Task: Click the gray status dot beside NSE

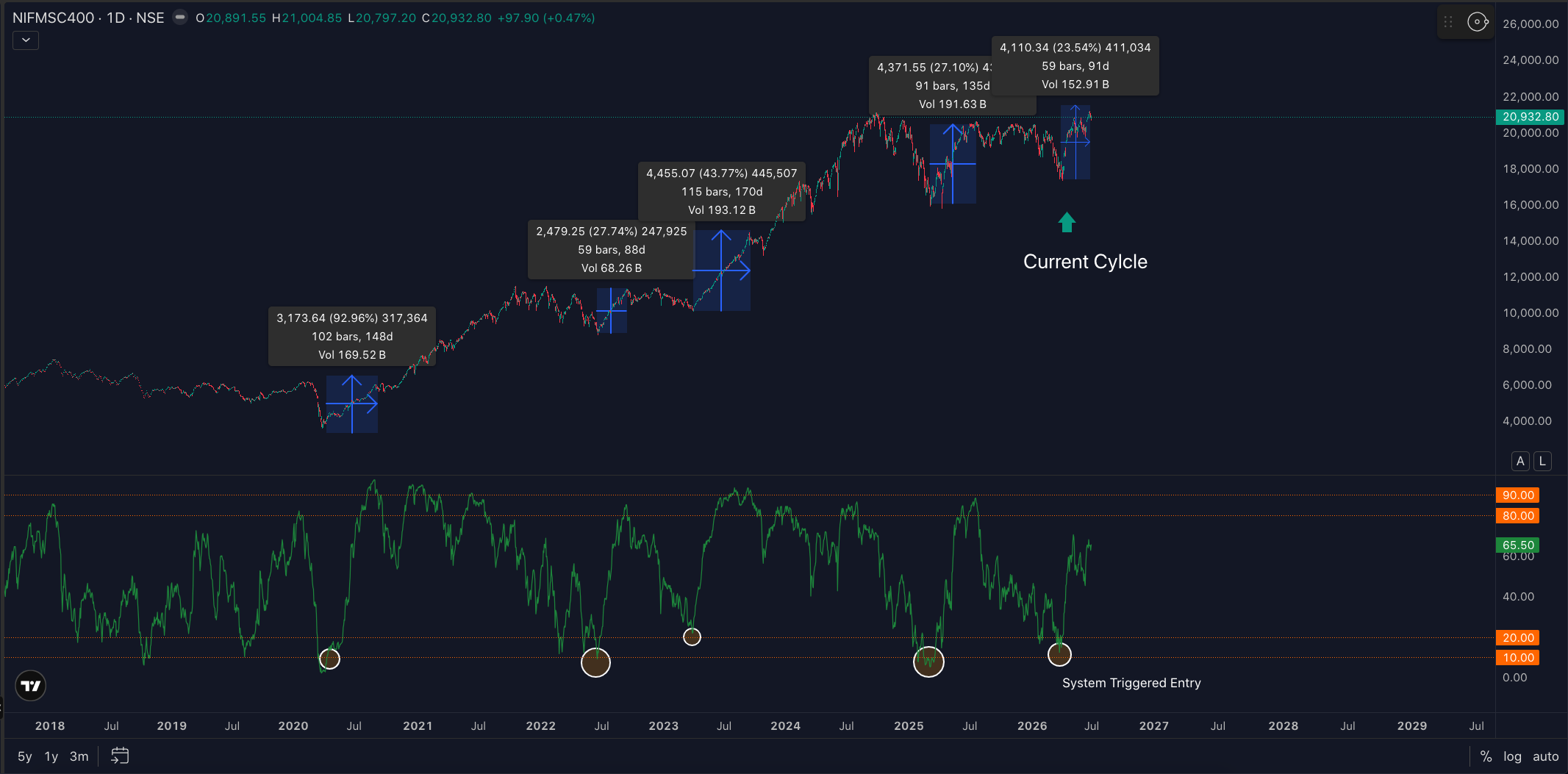Action: [x=180, y=17]
